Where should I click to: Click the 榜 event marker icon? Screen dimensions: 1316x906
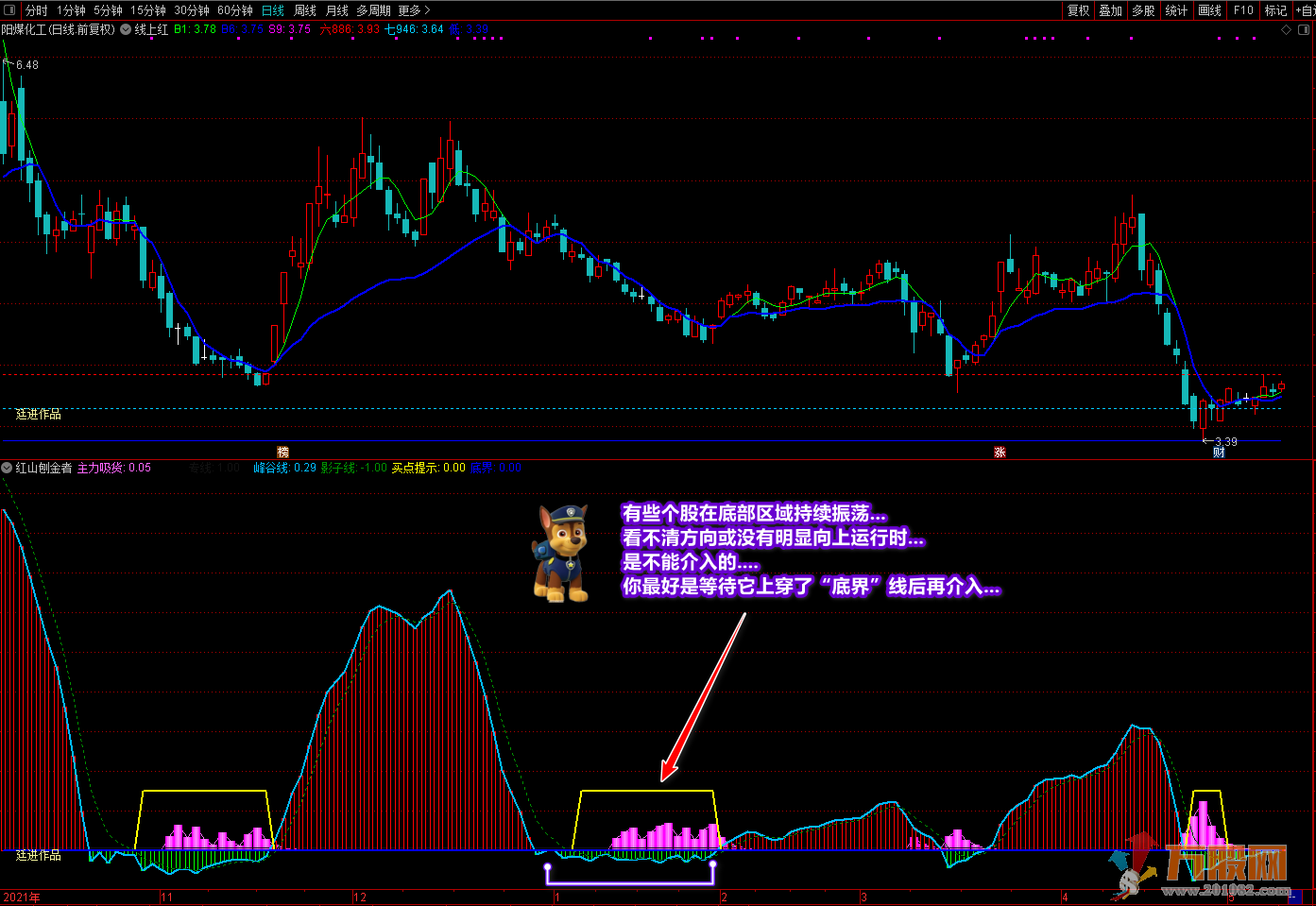pos(282,453)
